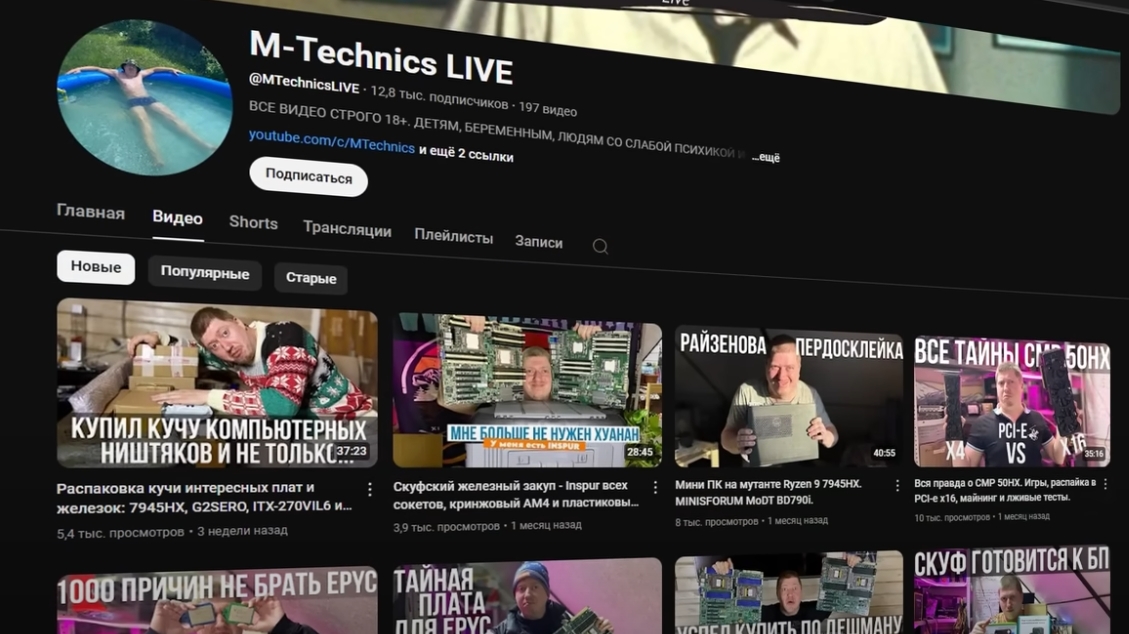
Task: Click the M-Technics LIVE channel name heading
Action: tap(381, 58)
